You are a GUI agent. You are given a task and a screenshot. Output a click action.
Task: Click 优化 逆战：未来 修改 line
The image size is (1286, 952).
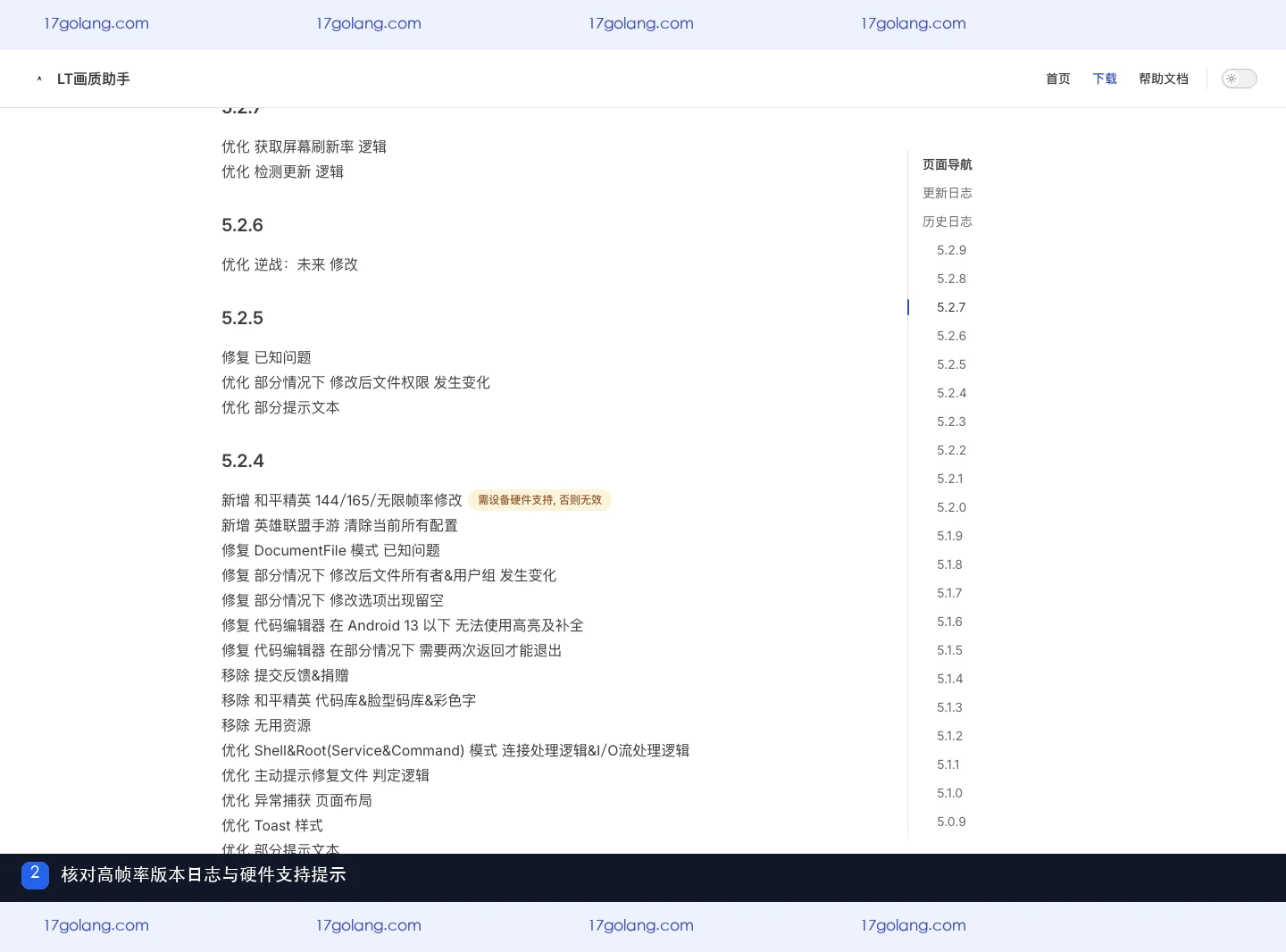coord(289,264)
